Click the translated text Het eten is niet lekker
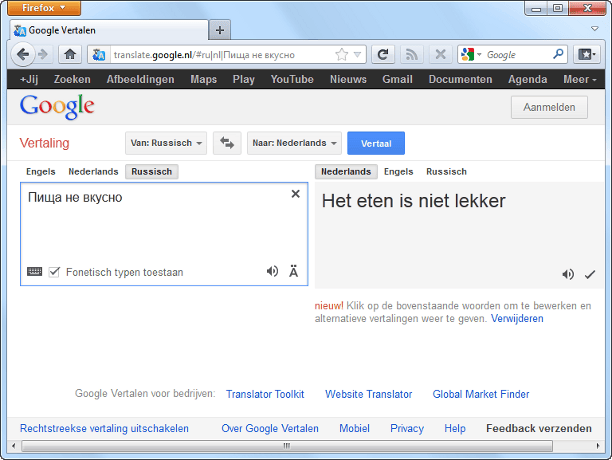 pos(413,201)
